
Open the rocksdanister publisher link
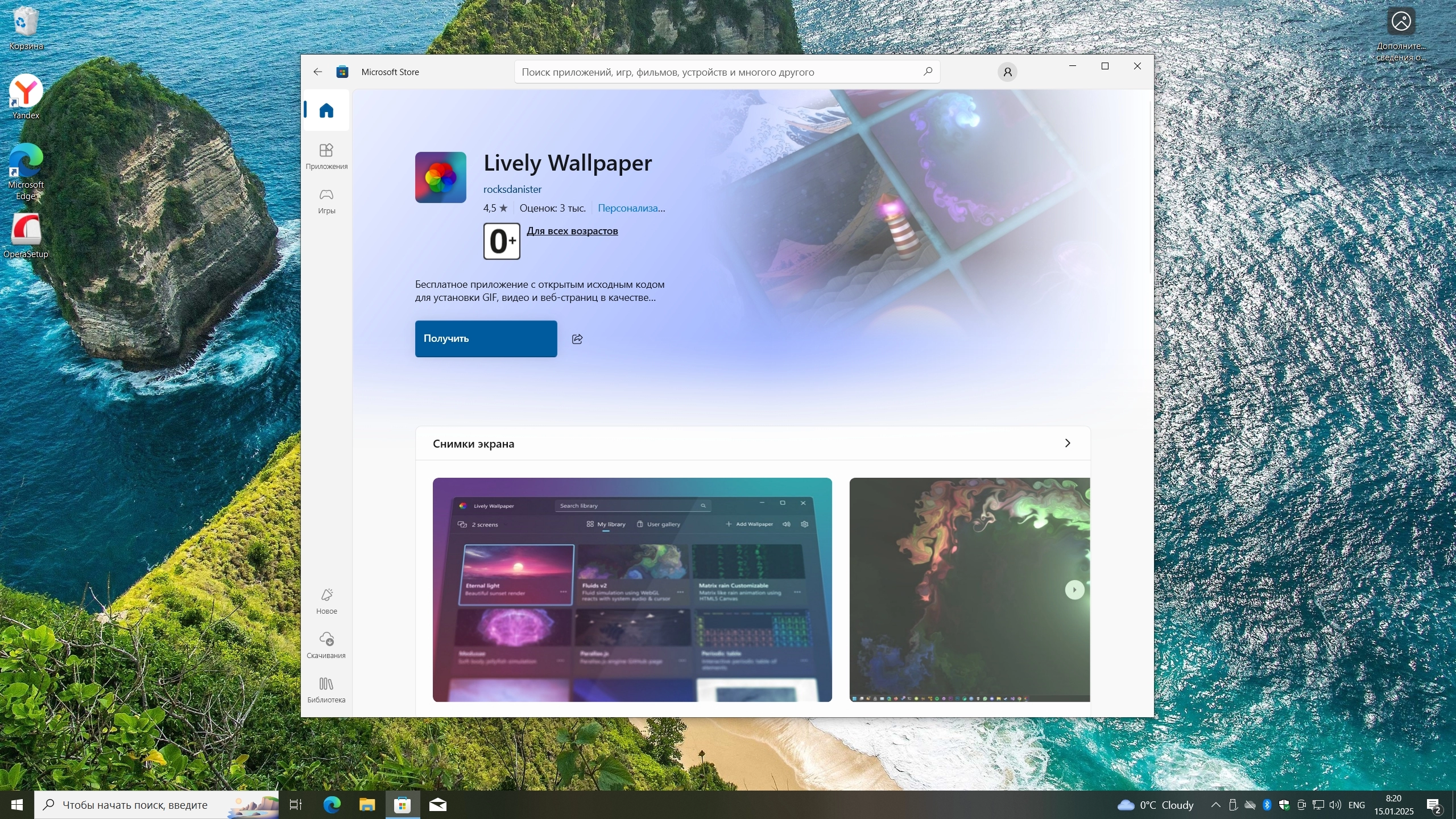(x=512, y=189)
